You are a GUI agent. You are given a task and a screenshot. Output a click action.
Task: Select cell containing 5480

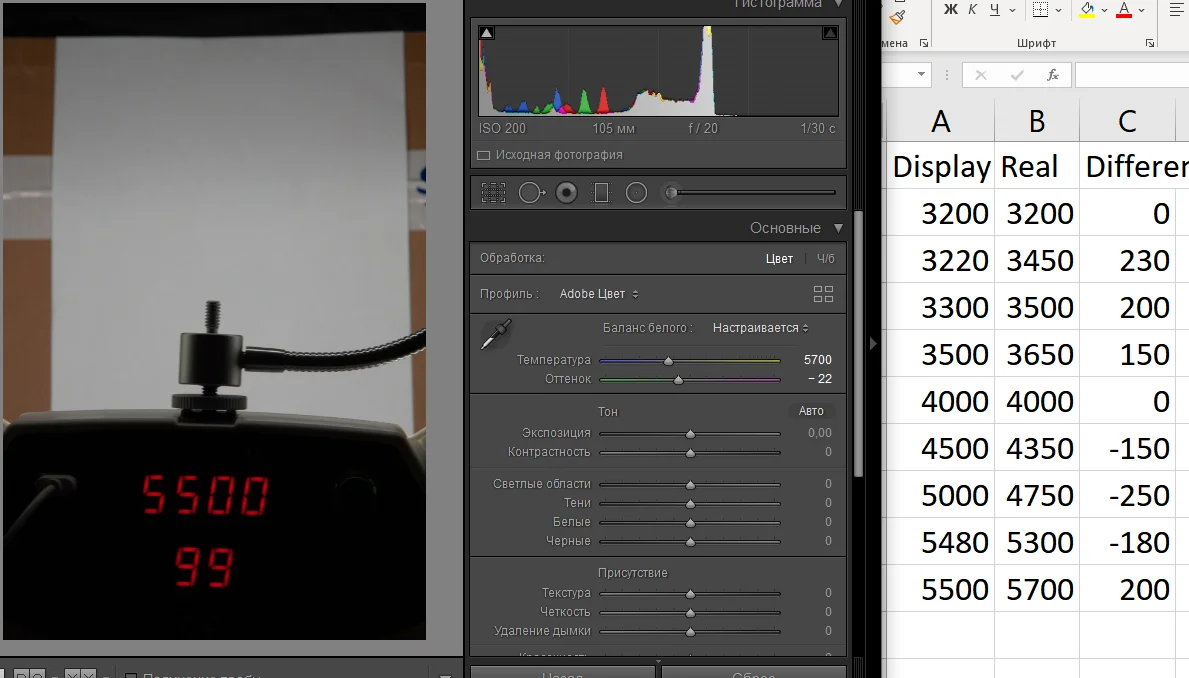tap(940, 542)
